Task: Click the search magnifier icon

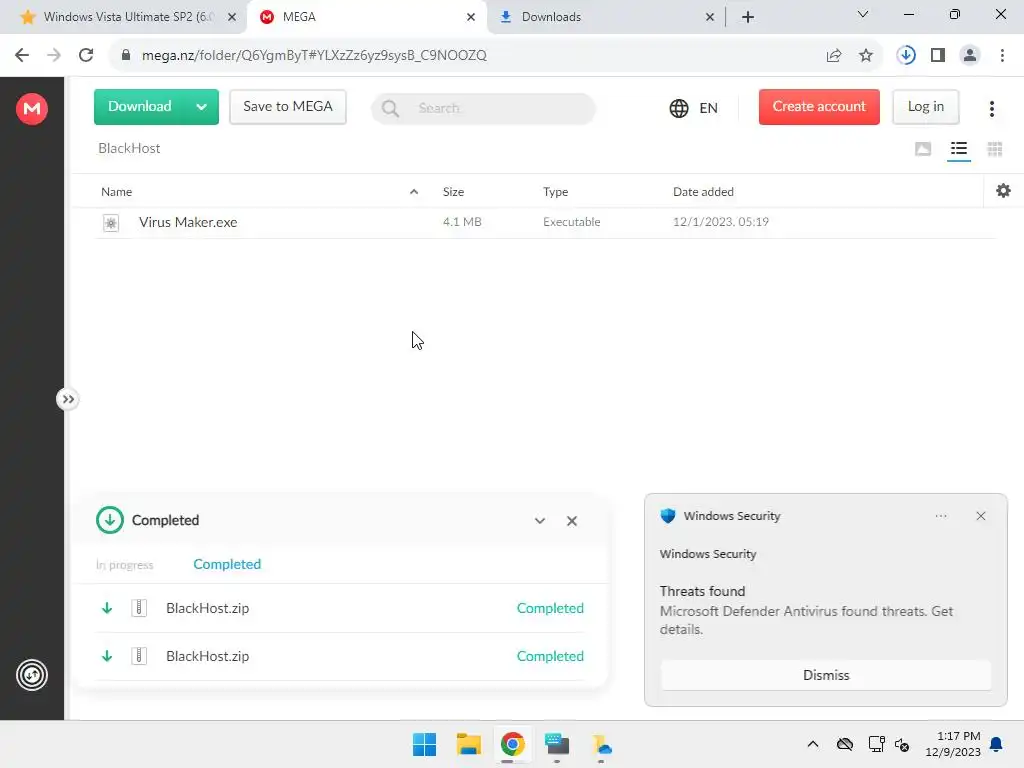Action: tap(391, 108)
